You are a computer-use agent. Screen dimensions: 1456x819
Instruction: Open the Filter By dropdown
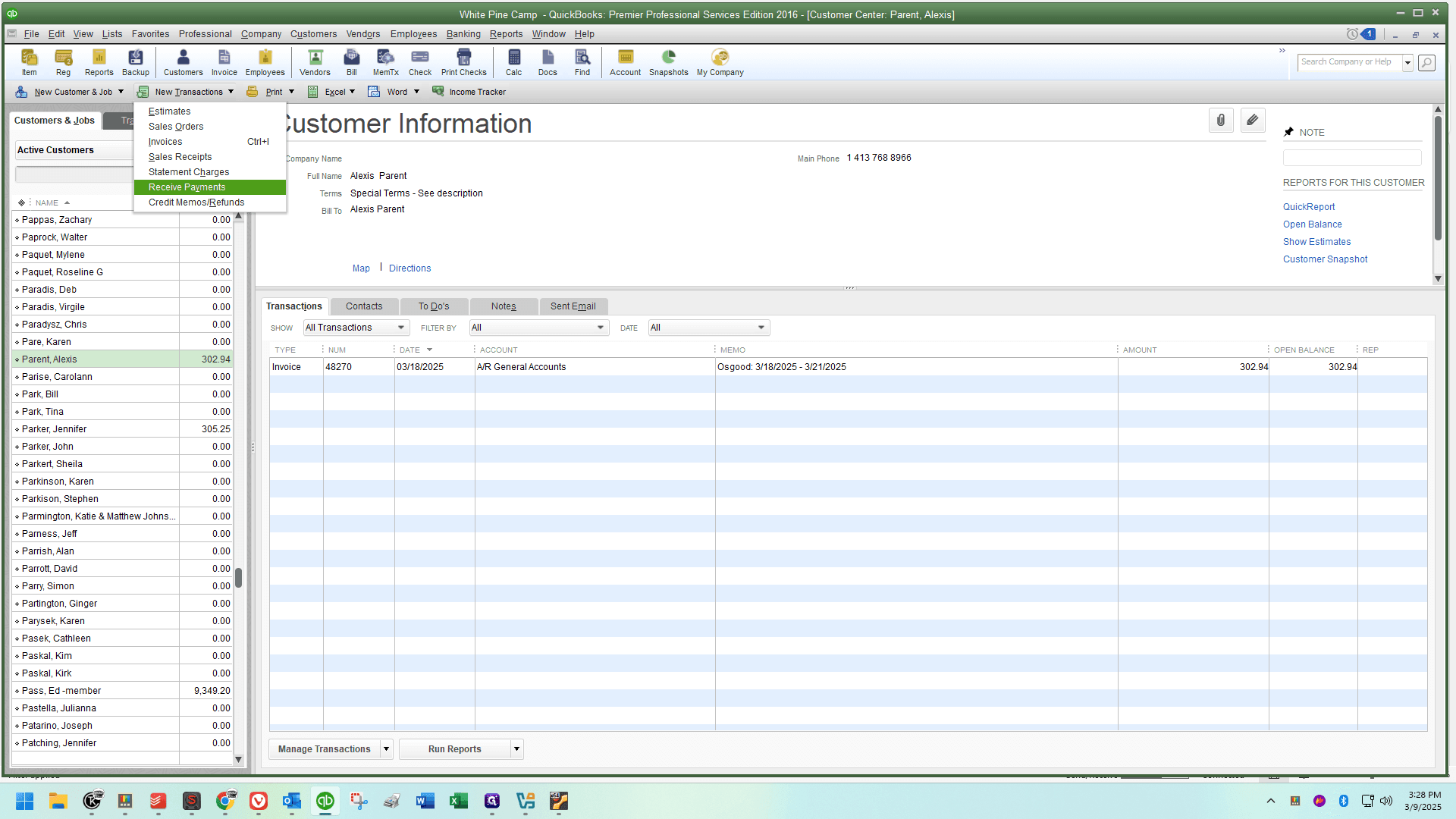click(539, 328)
